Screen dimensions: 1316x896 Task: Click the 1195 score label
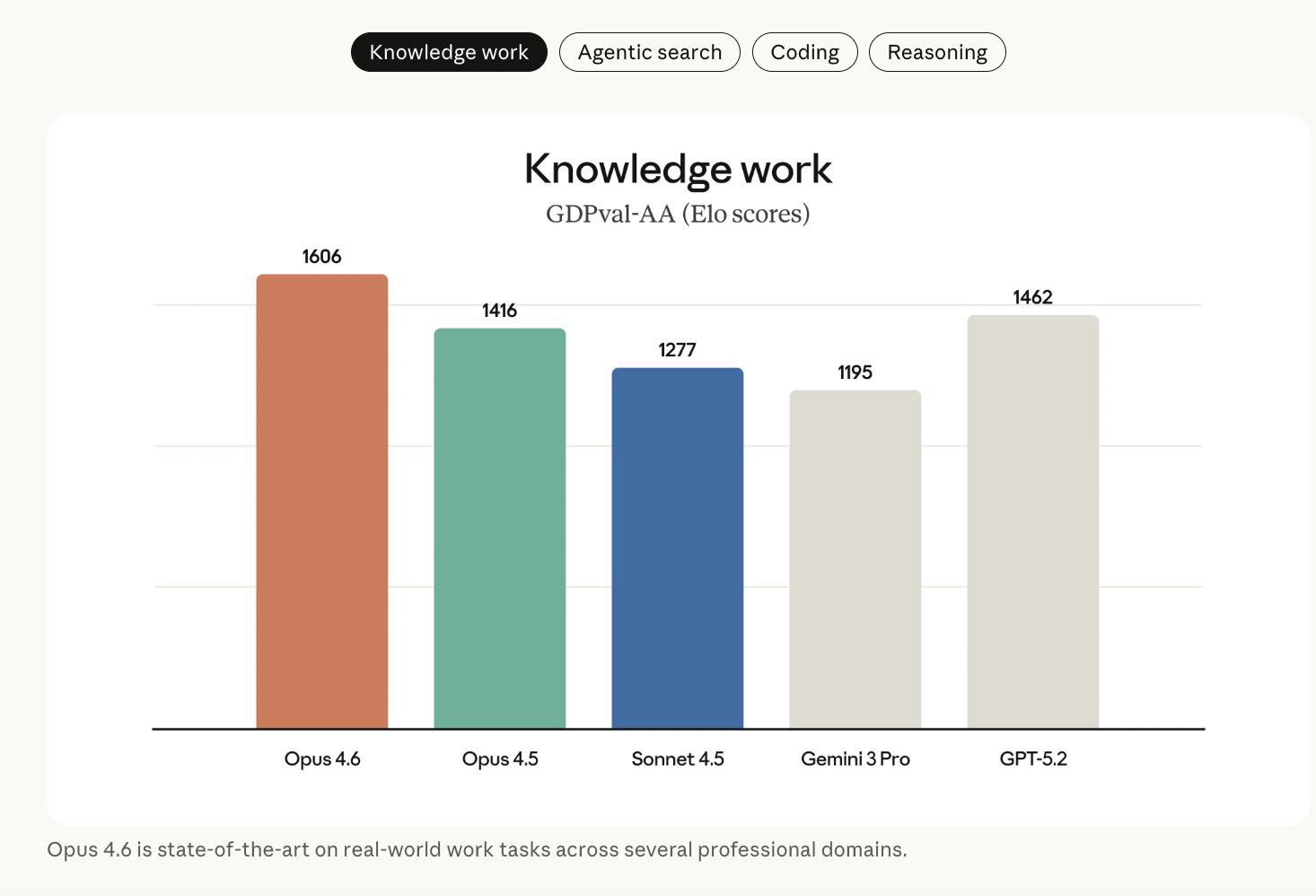coord(855,373)
